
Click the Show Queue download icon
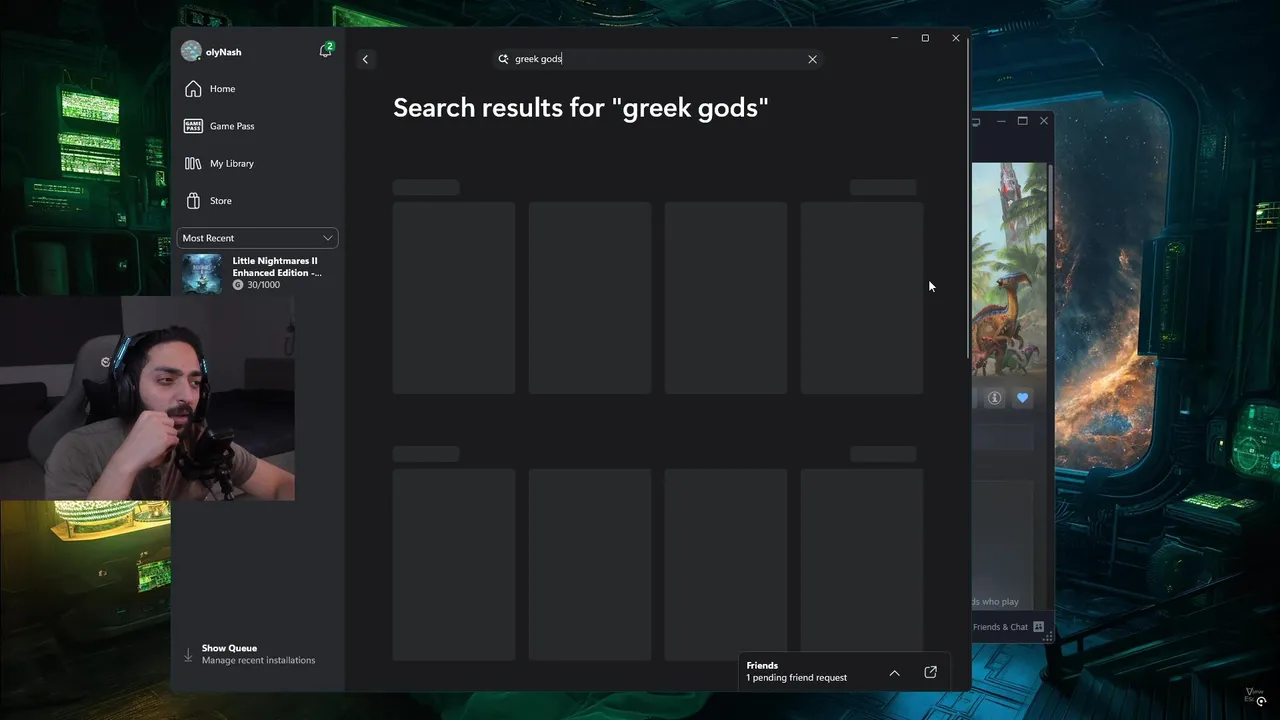188,655
